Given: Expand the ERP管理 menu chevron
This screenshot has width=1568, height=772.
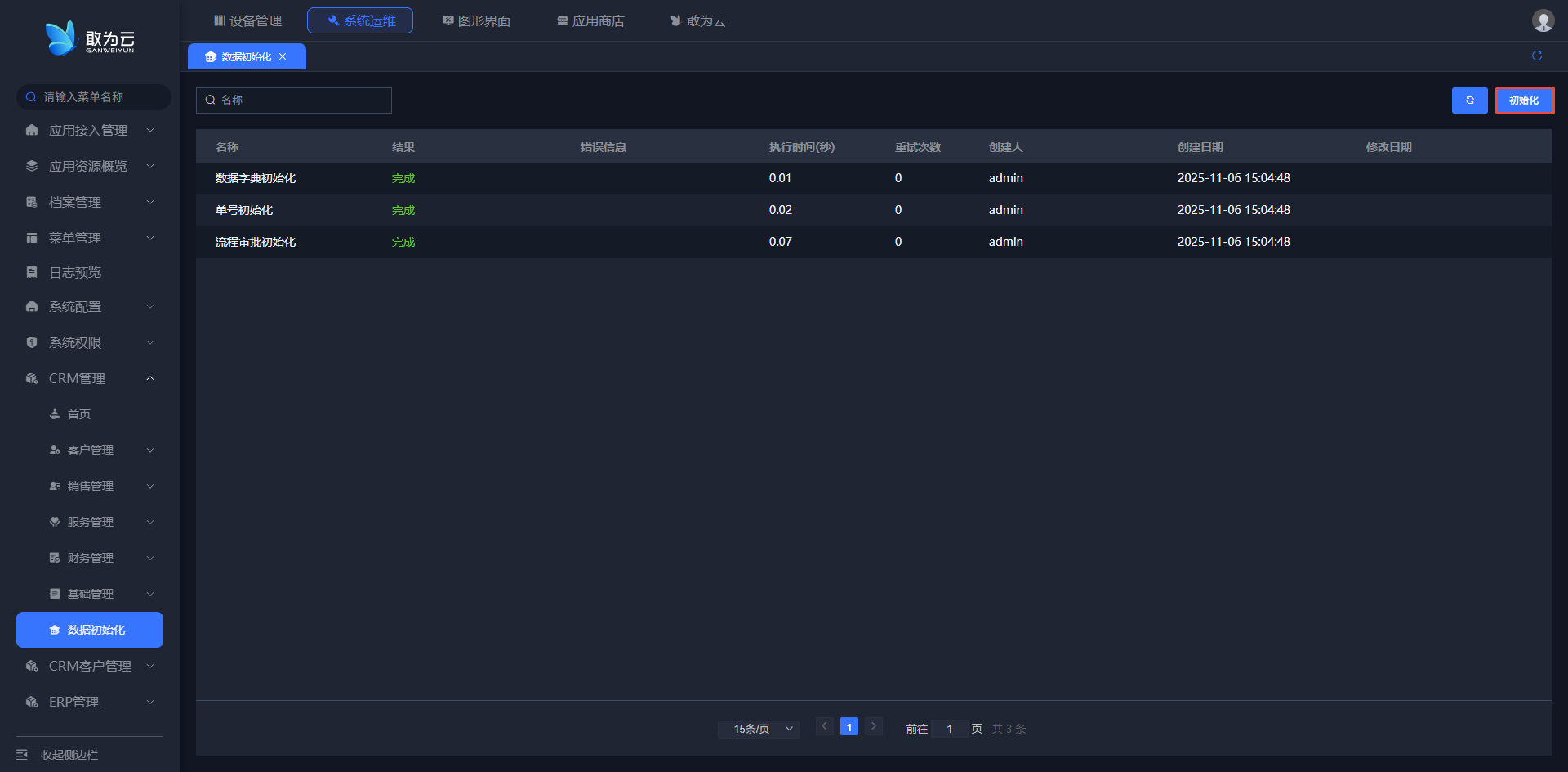Looking at the screenshot, I should pyautogui.click(x=150, y=702).
